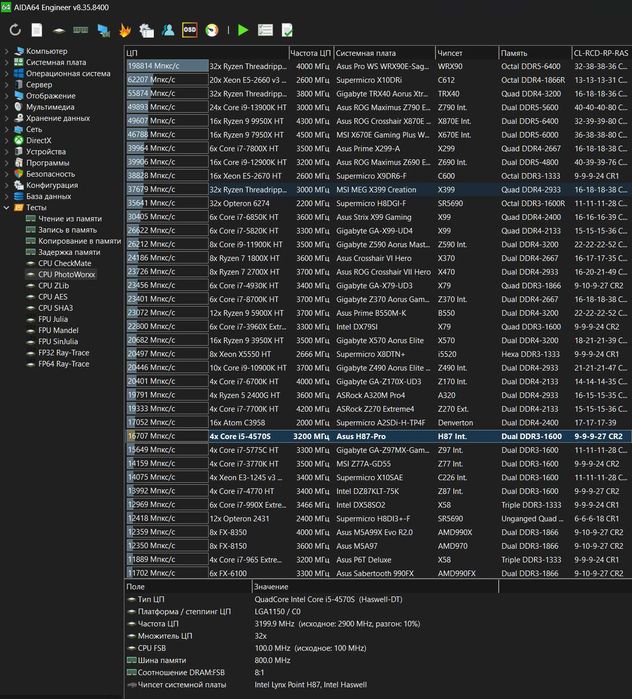Open the Report page icon in toolbar
The image size is (632, 699).
point(37,30)
